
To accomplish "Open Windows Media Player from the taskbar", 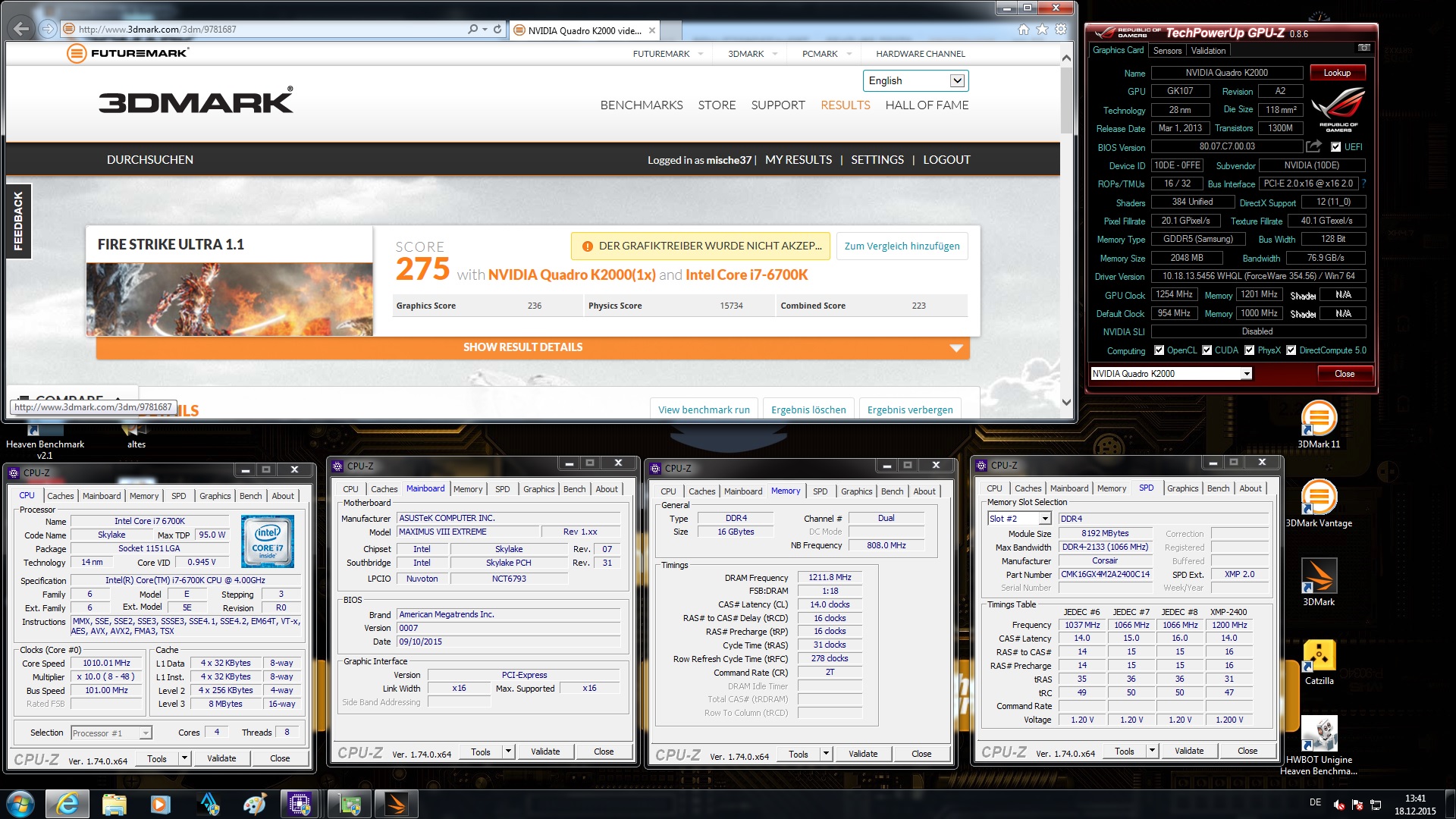I will 160,804.
